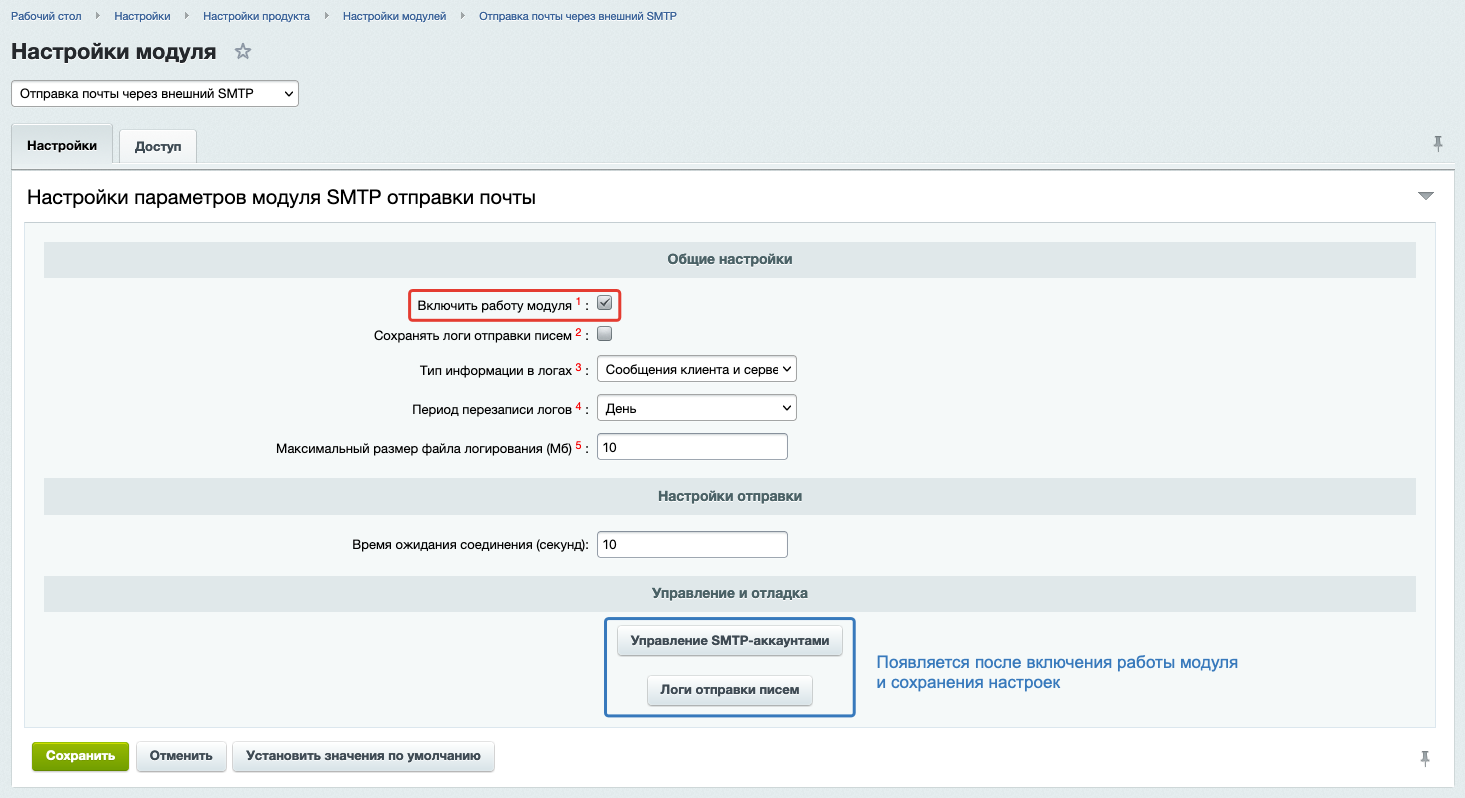Go to 'Настройки продукта' breadcrumb
1465x798 pixels.
coord(256,17)
